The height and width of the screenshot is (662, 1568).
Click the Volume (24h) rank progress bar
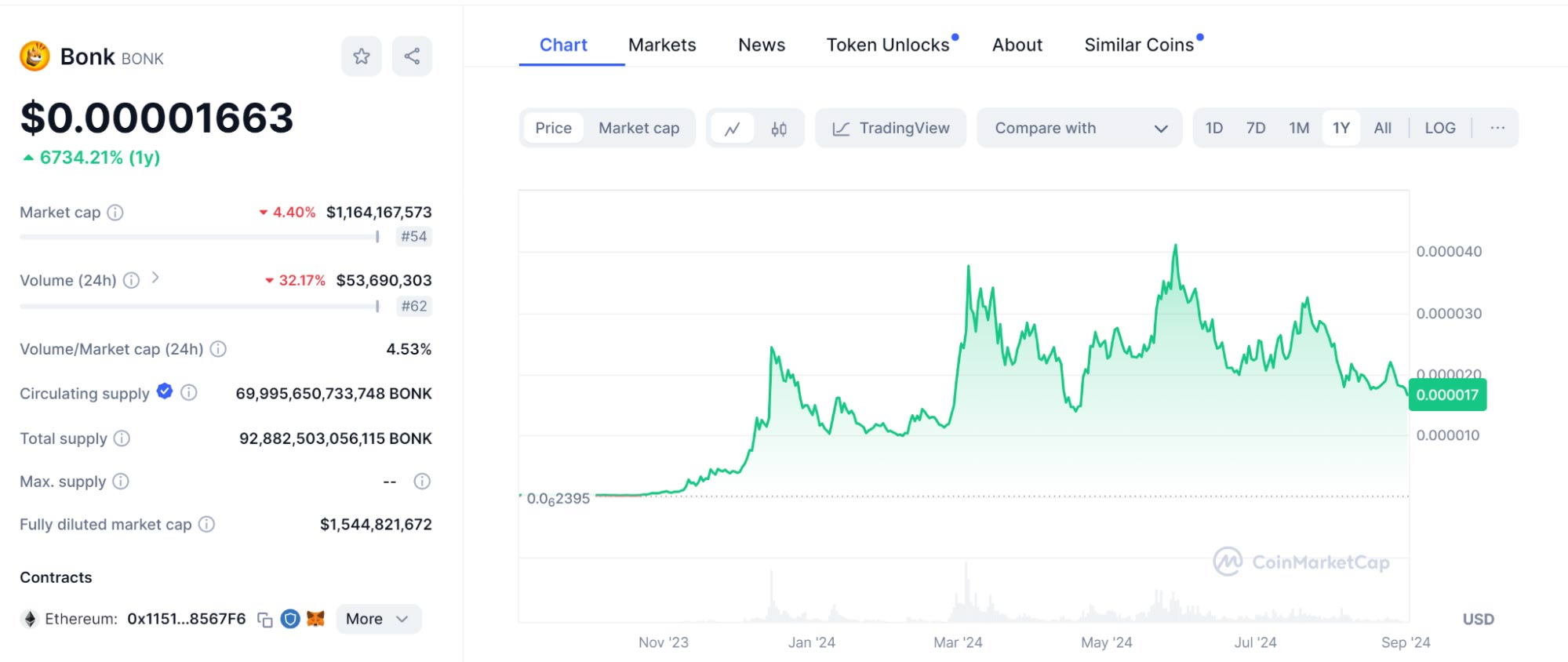[x=200, y=306]
